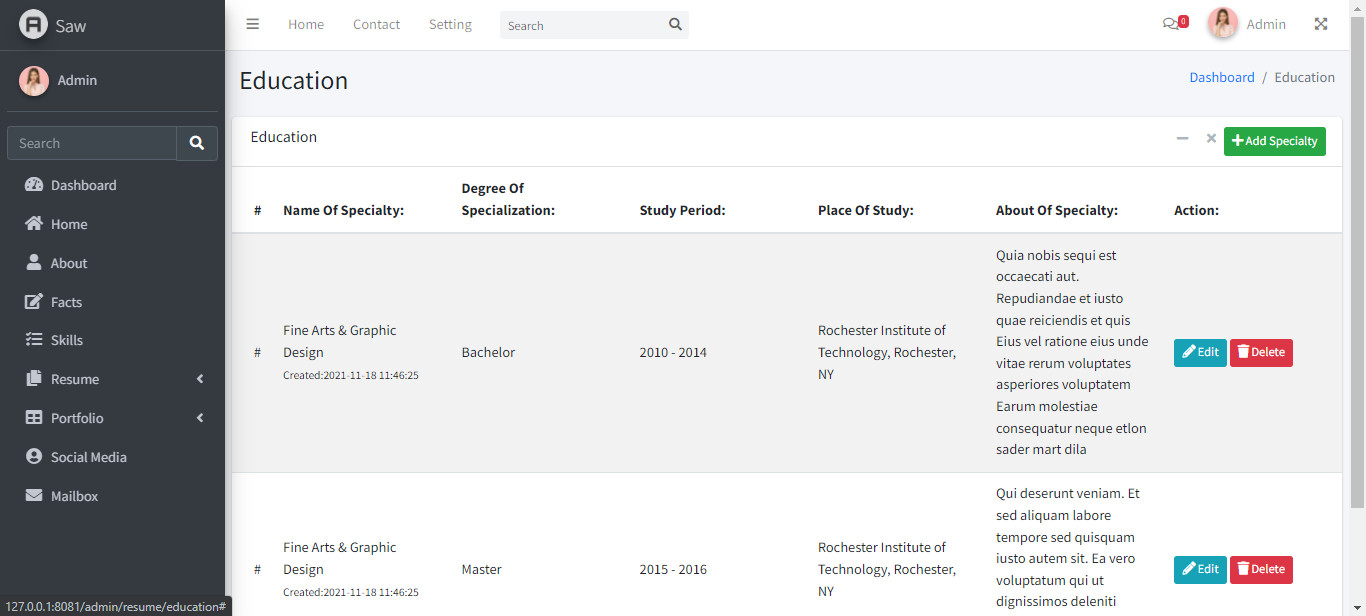Open Mailbox from the sidebar
The image size is (1366, 616).
(74, 496)
